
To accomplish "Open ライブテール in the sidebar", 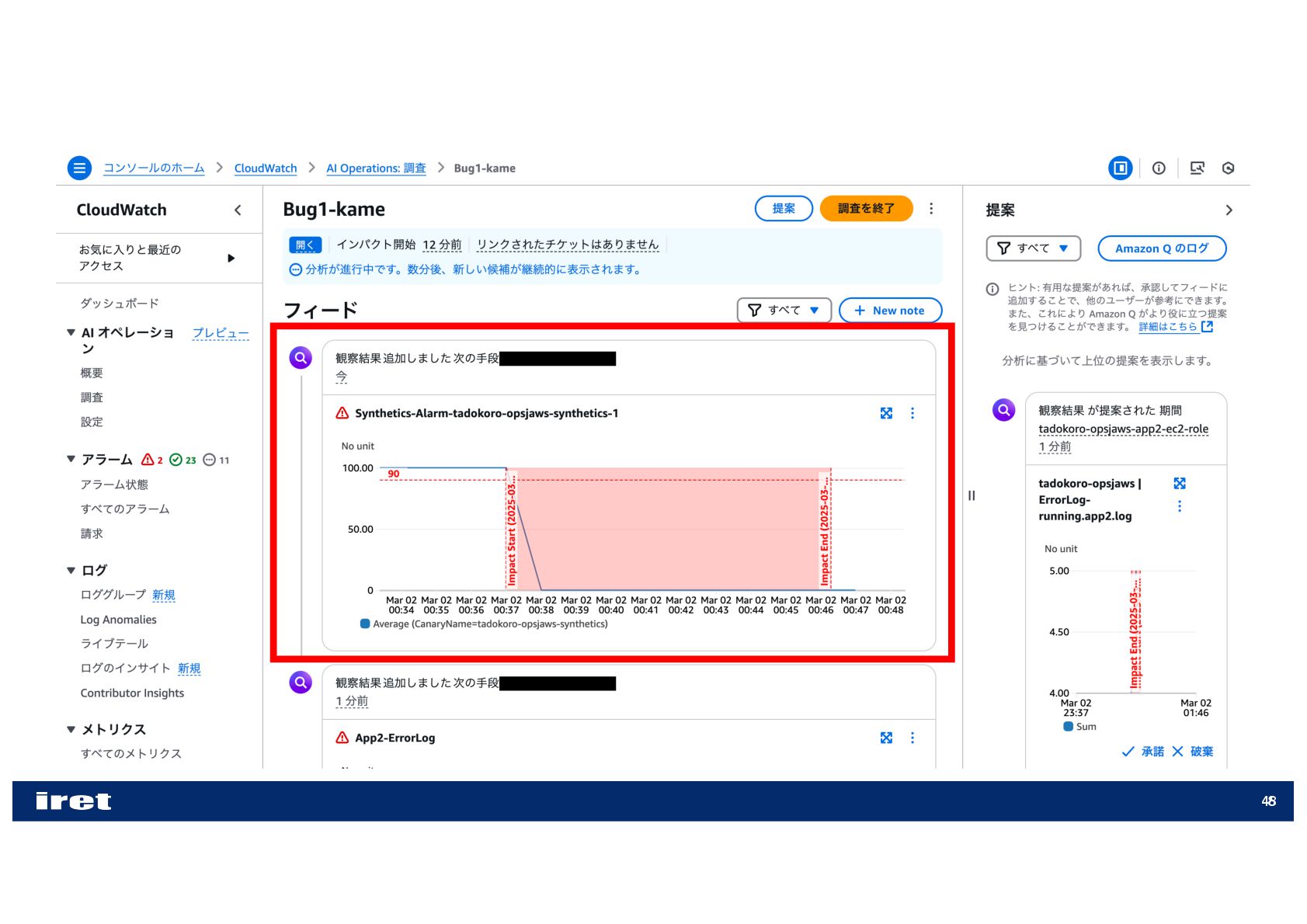I will (114, 643).
